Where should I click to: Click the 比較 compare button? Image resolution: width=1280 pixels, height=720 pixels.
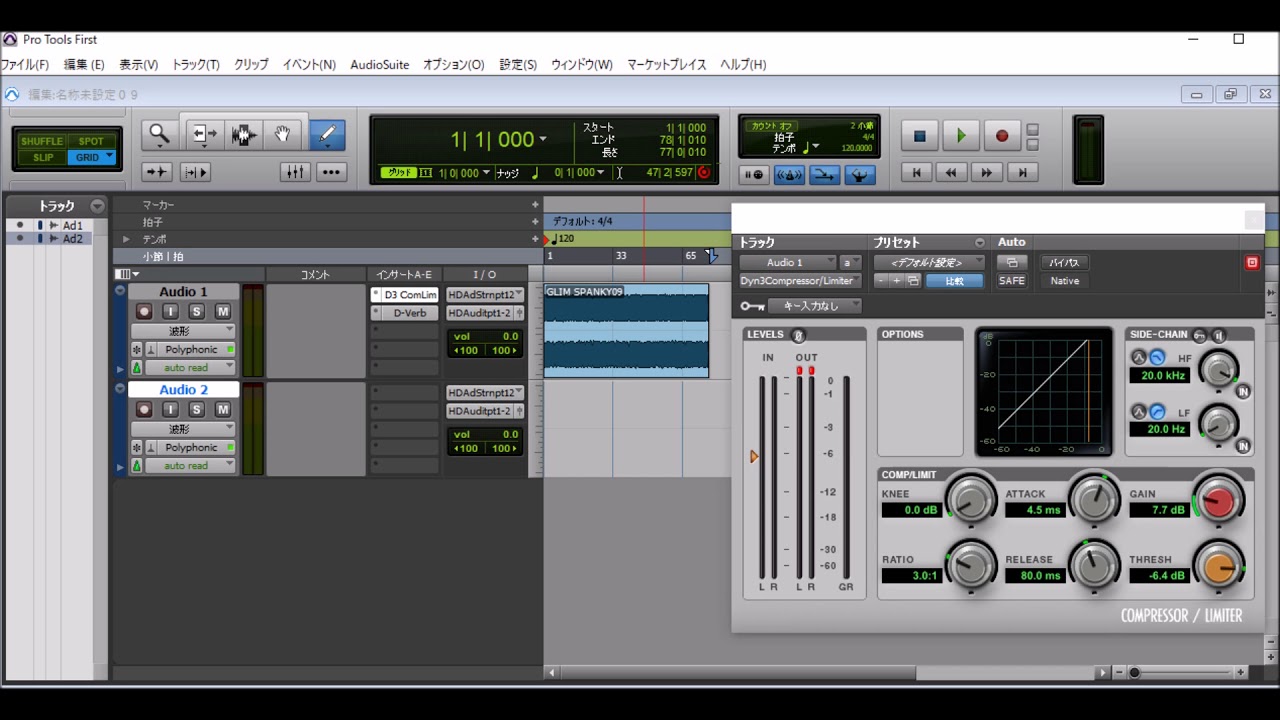(x=955, y=281)
